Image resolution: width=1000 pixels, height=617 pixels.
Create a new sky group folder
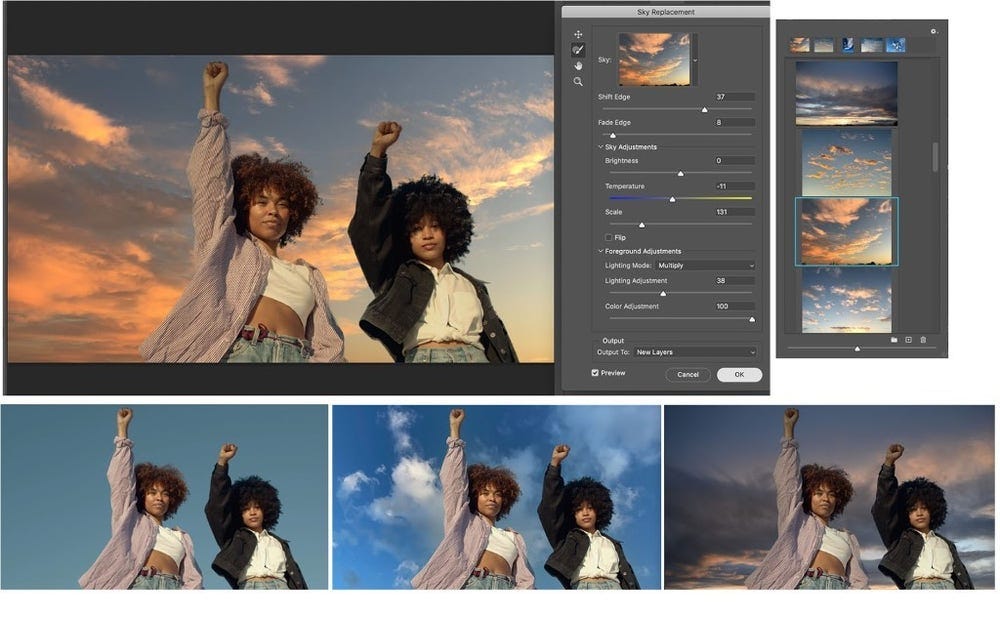point(893,340)
